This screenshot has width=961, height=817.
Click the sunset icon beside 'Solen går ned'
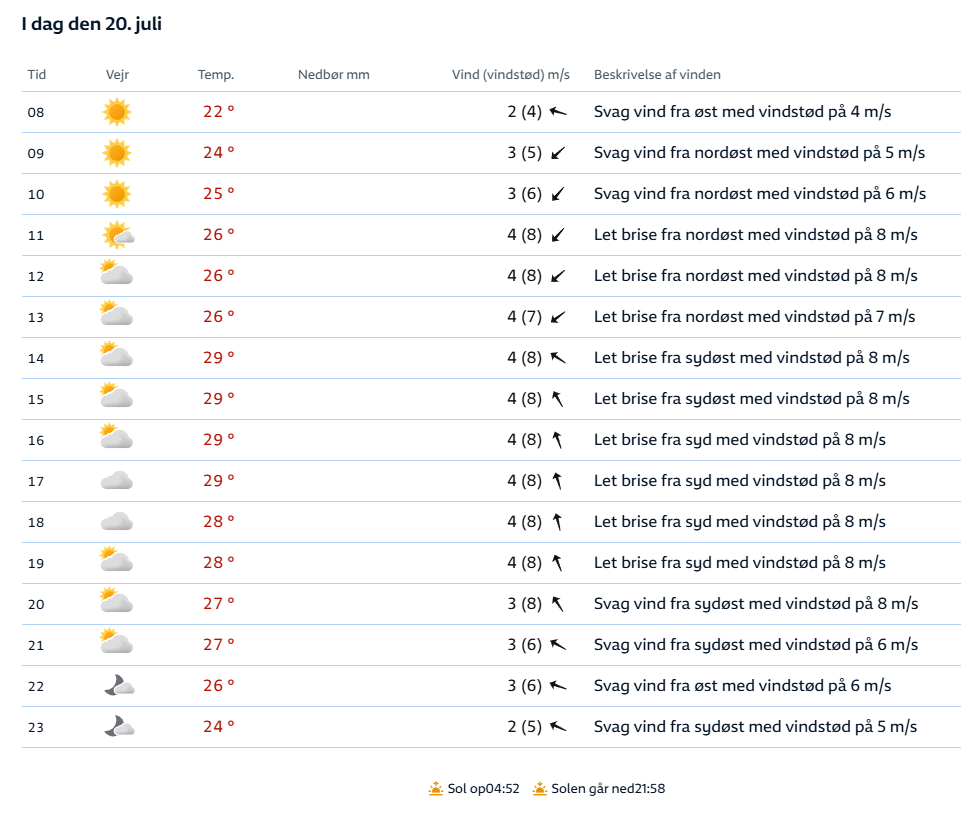540,789
